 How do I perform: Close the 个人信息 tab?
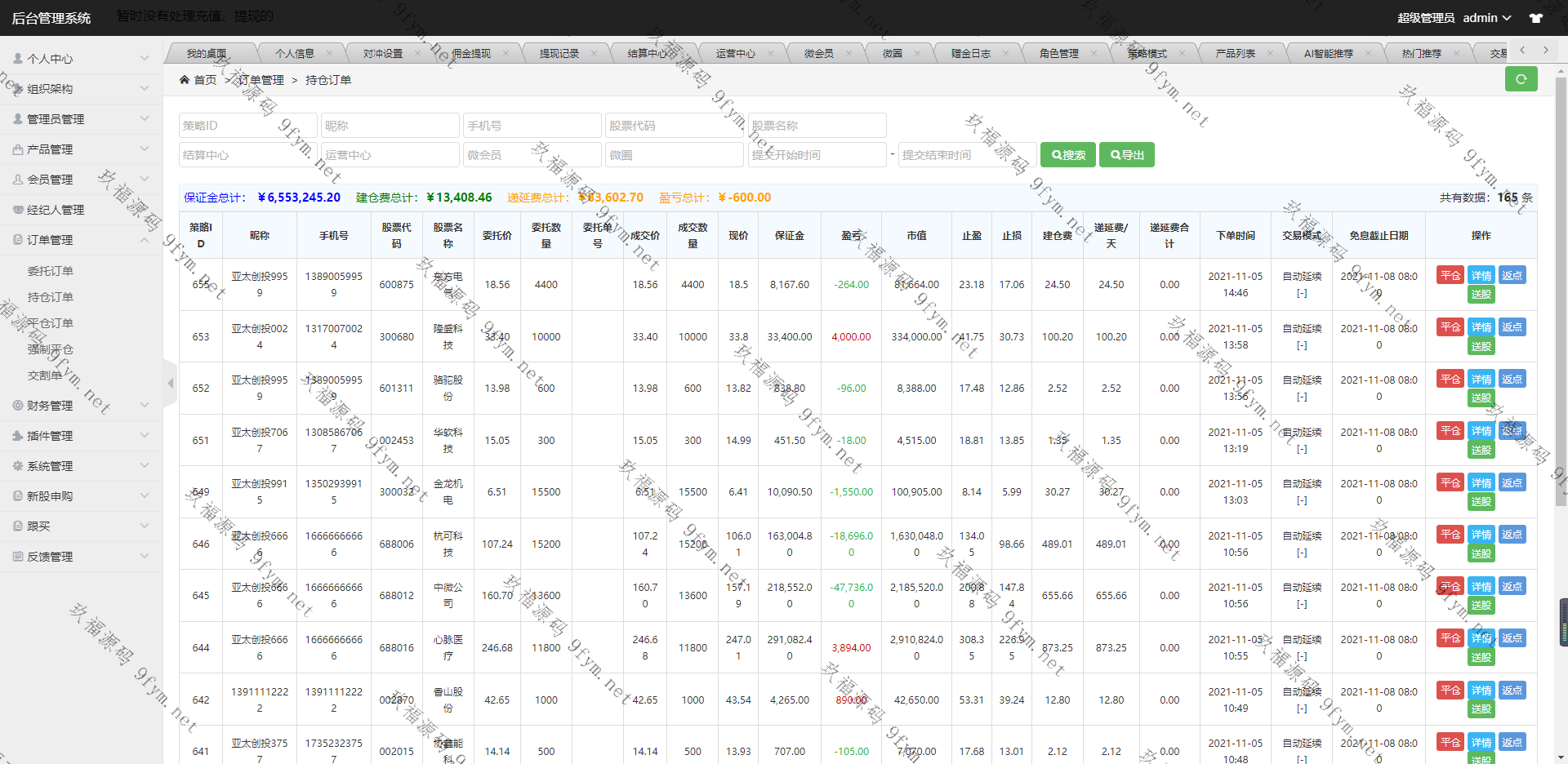329,54
